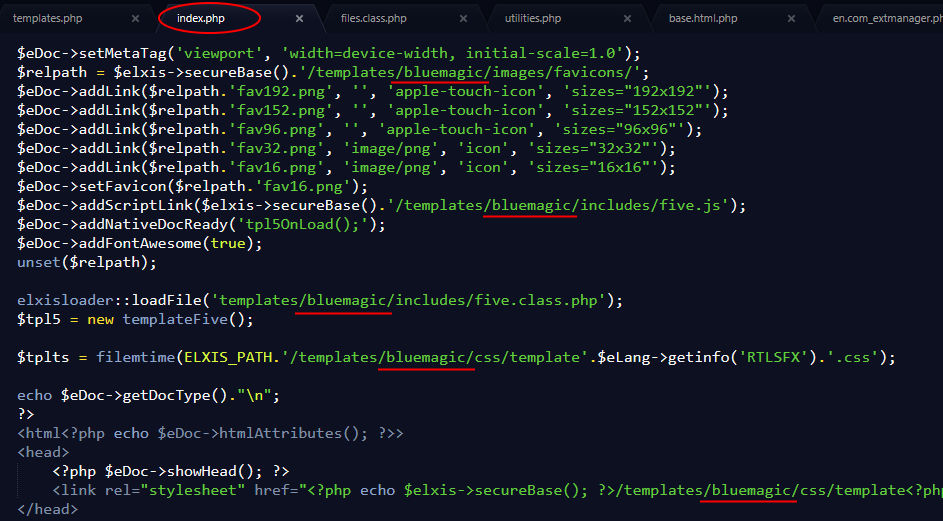943x521 pixels.
Task: Click the addFontAwesome(true) line
Action: coord(140,243)
